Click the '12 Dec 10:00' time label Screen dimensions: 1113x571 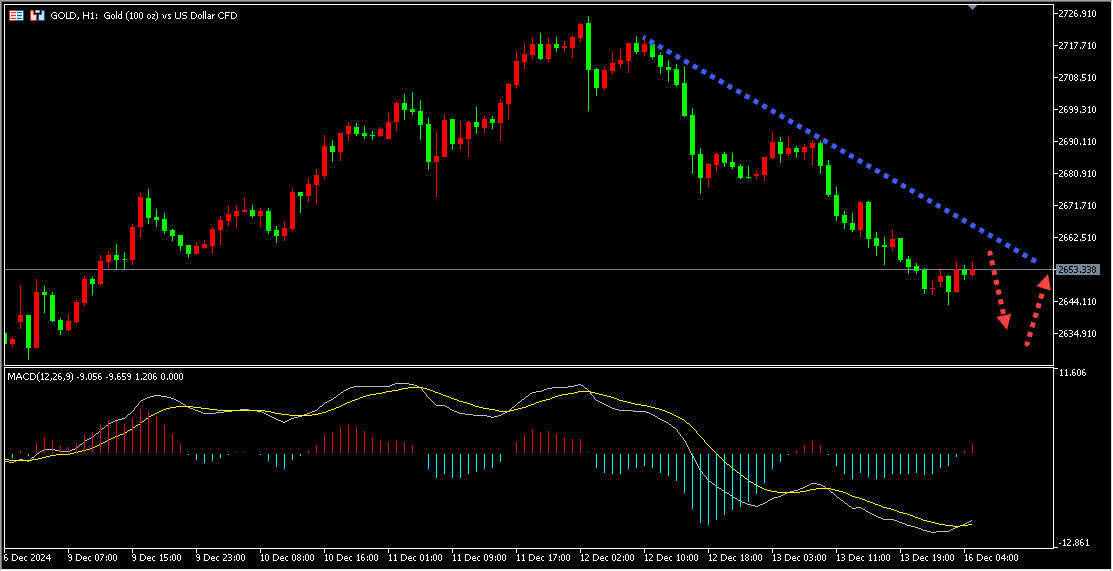tap(671, 557)
